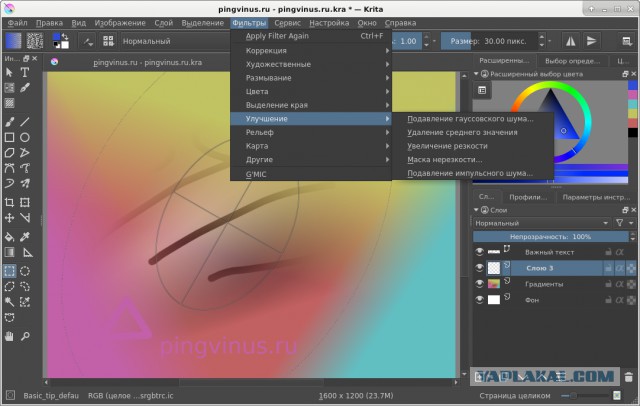Open the Файл menu
This screenshot has width=640, height=406.
pos(17,23)
